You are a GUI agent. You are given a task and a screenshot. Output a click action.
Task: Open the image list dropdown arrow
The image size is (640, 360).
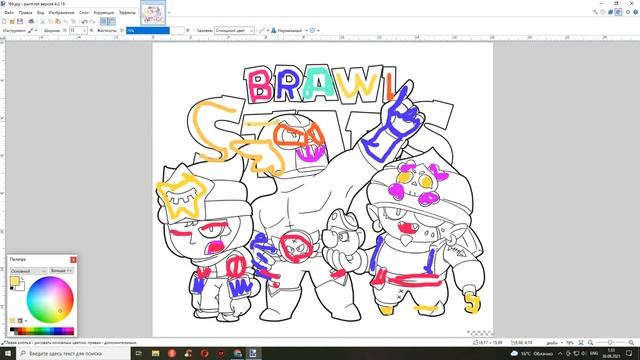click(x=169, y=12)
